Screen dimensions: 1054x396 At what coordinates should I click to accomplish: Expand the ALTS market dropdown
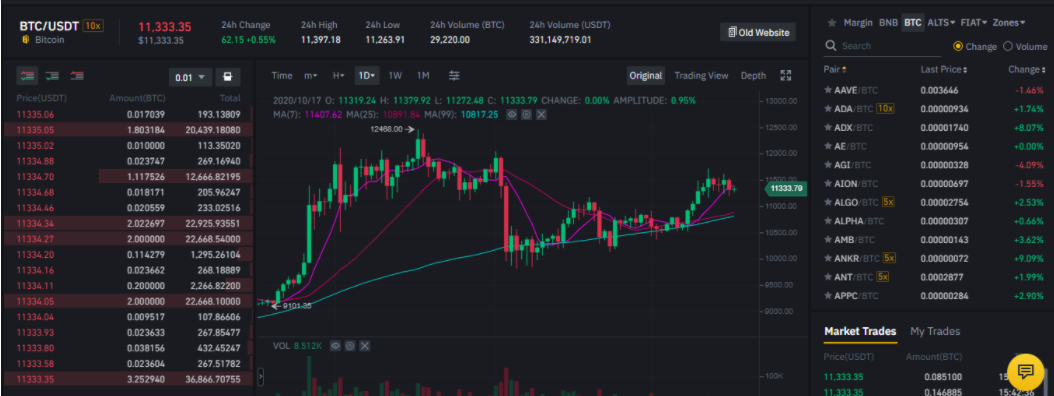(941, 23)
